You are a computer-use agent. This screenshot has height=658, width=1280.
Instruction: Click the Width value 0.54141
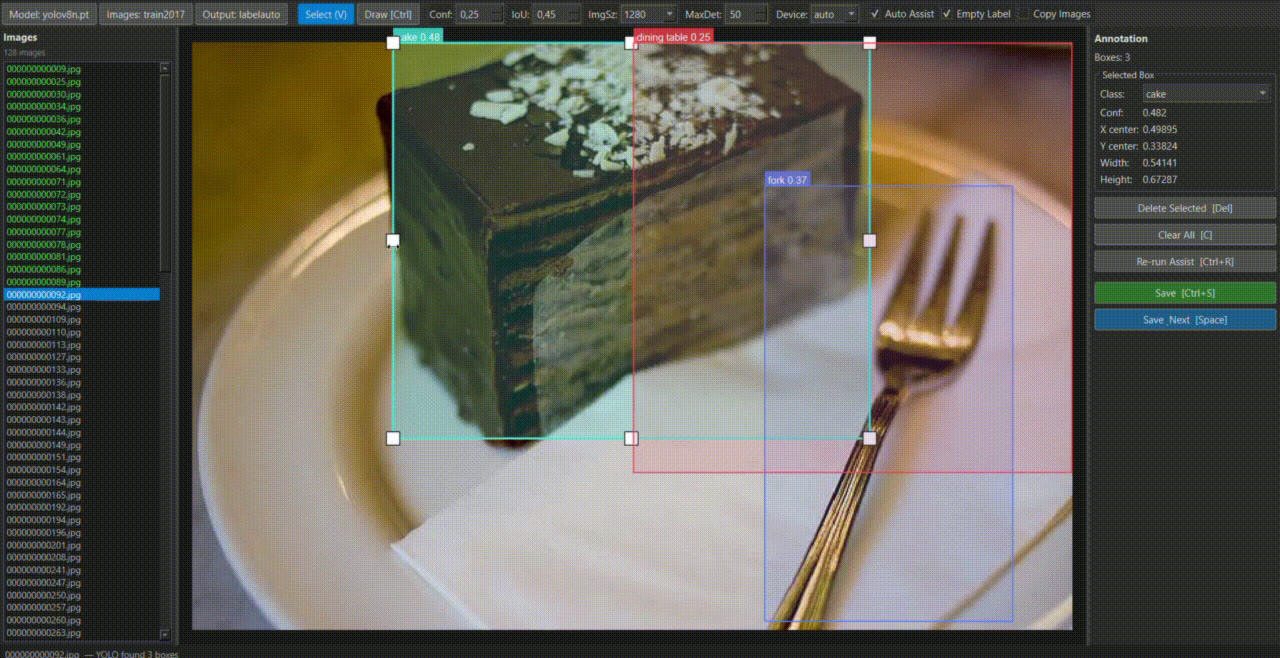pos(1162,163)
